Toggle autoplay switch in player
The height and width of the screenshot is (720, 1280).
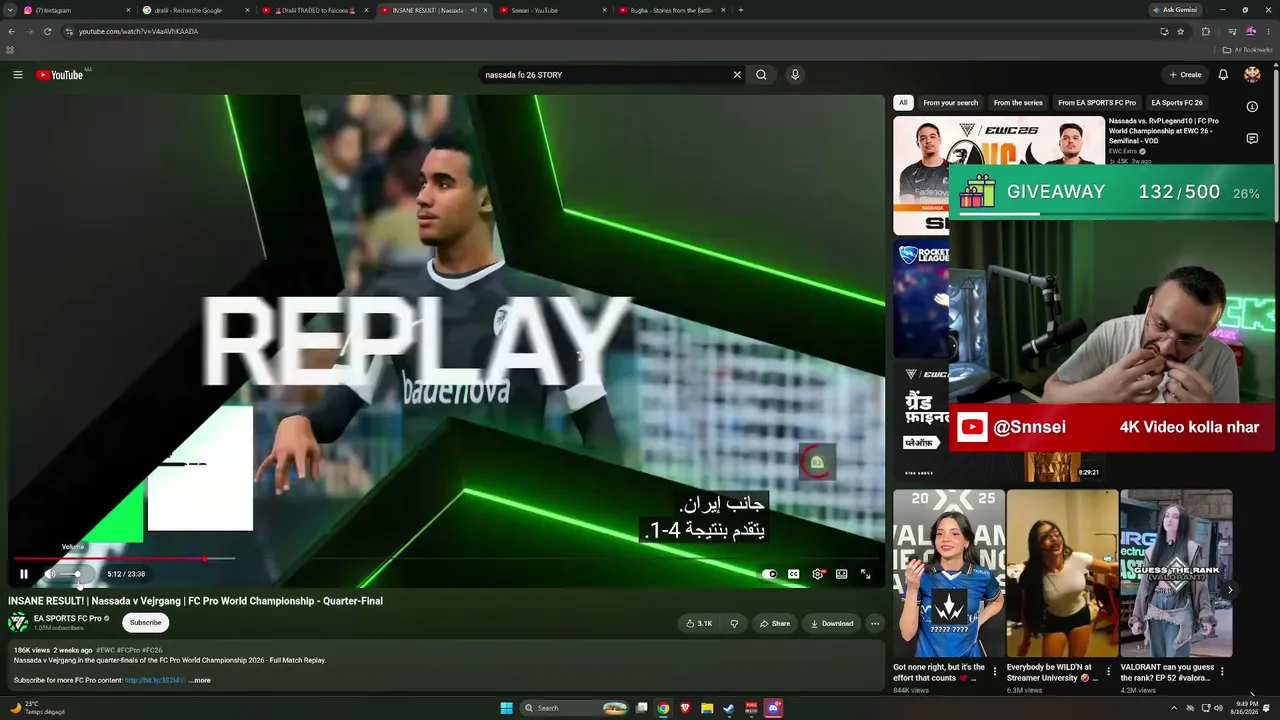pyautogui.click(x=769, y=574)
